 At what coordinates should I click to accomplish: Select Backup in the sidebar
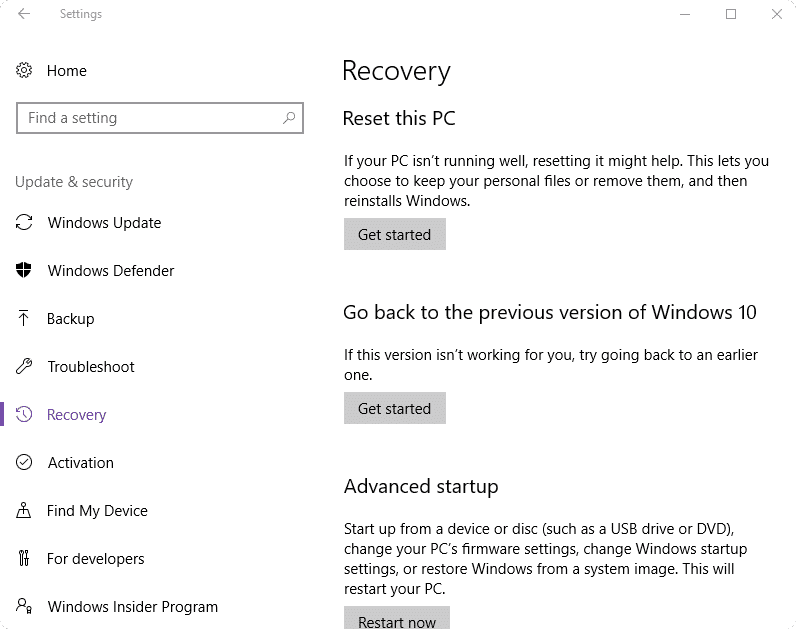(70, 318)
